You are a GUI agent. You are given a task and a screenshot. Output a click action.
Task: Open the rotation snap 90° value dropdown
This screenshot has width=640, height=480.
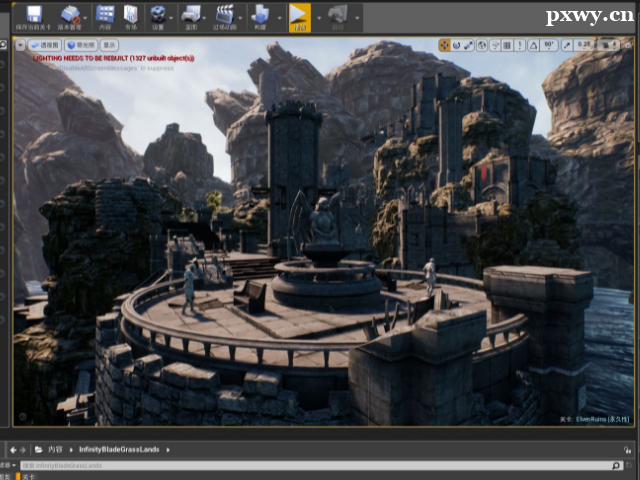[549, 45]
